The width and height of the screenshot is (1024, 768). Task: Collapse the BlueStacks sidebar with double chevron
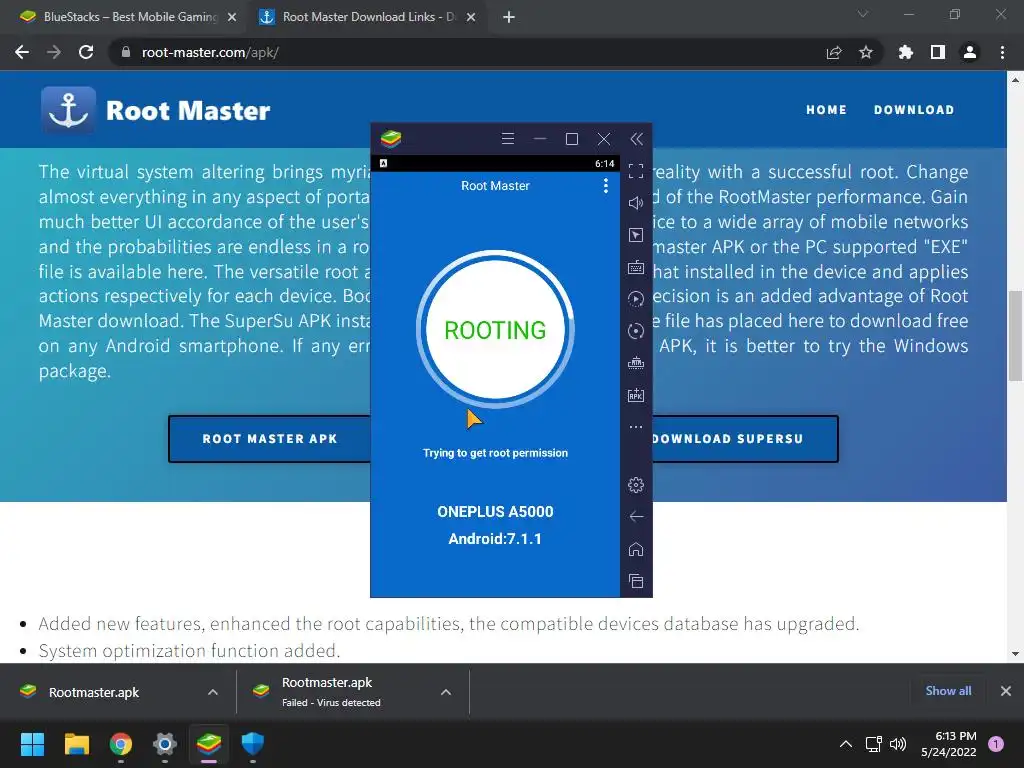[636, 138]
